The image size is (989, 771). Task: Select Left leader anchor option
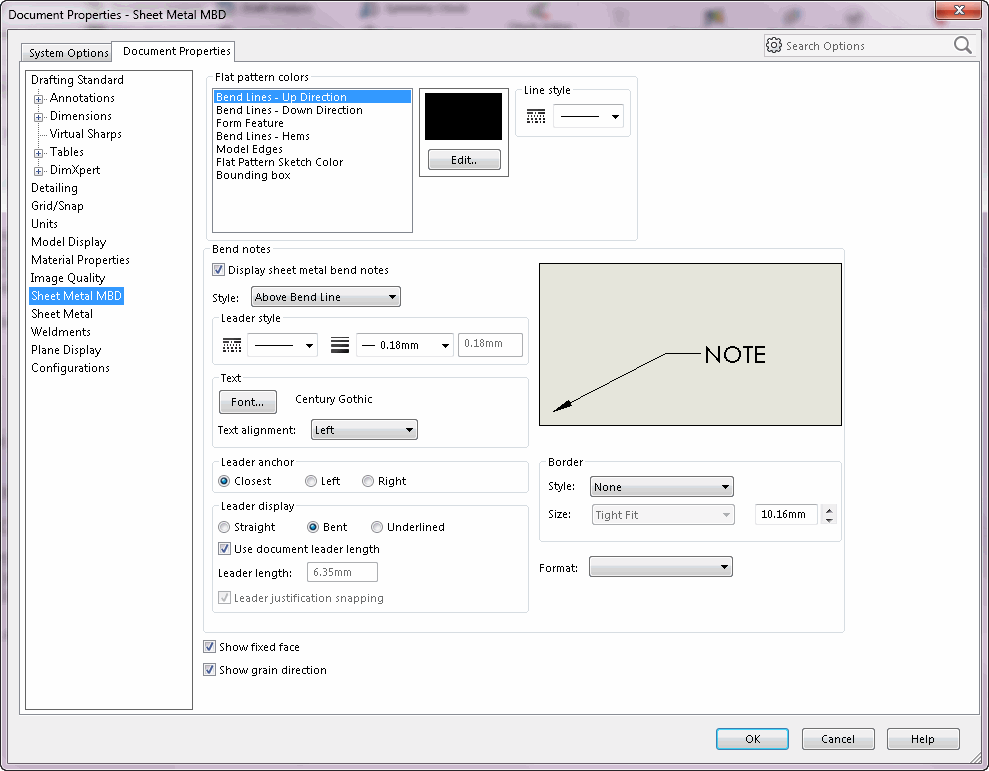point(310,481)
